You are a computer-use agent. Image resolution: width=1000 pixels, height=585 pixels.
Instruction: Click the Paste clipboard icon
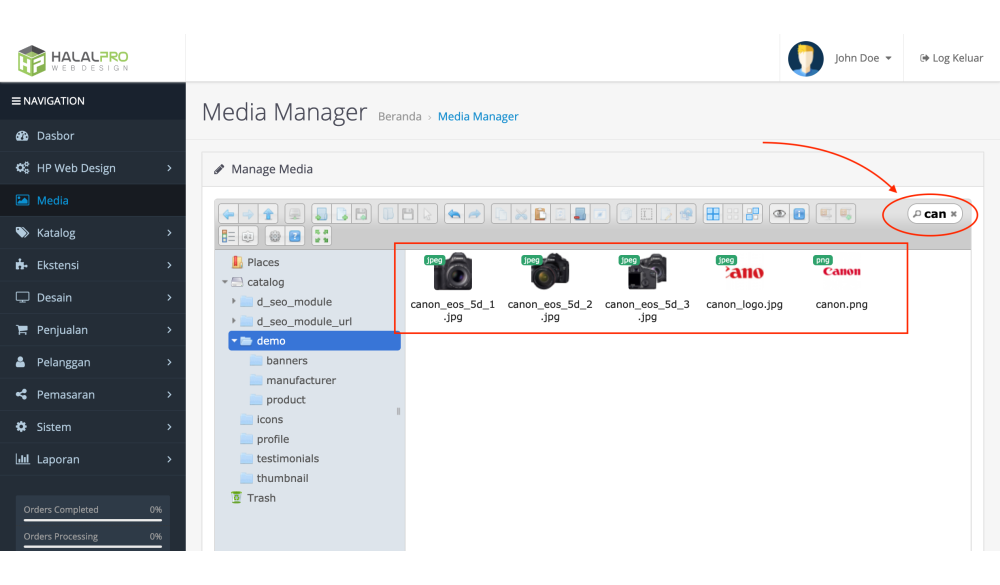[541, 214]
